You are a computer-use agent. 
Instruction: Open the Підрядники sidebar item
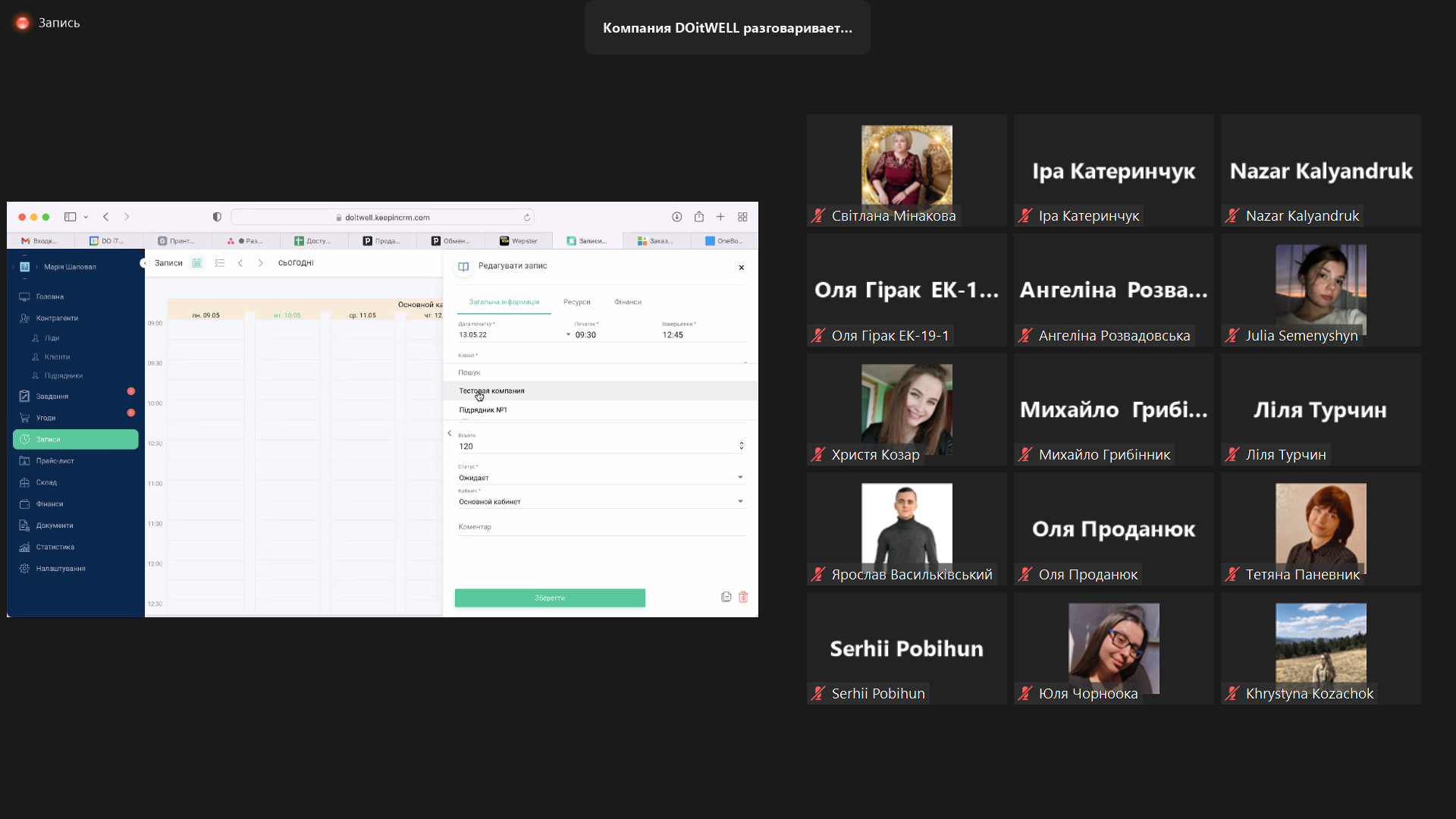(63, 375)
